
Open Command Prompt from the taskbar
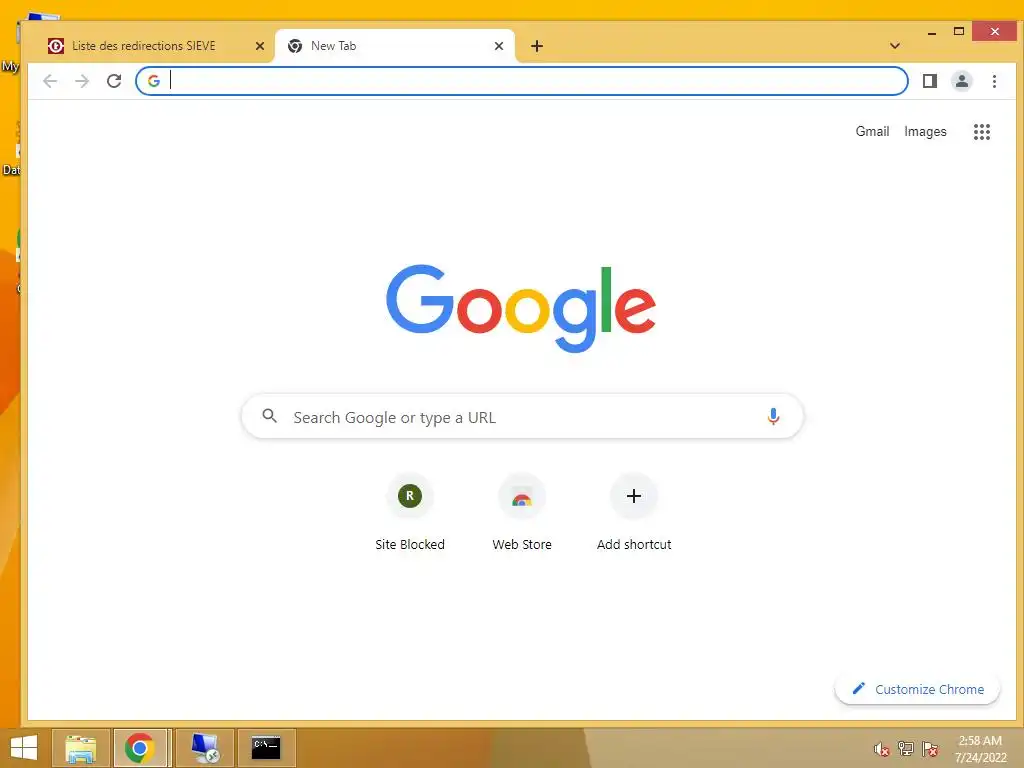coord(266,748)
